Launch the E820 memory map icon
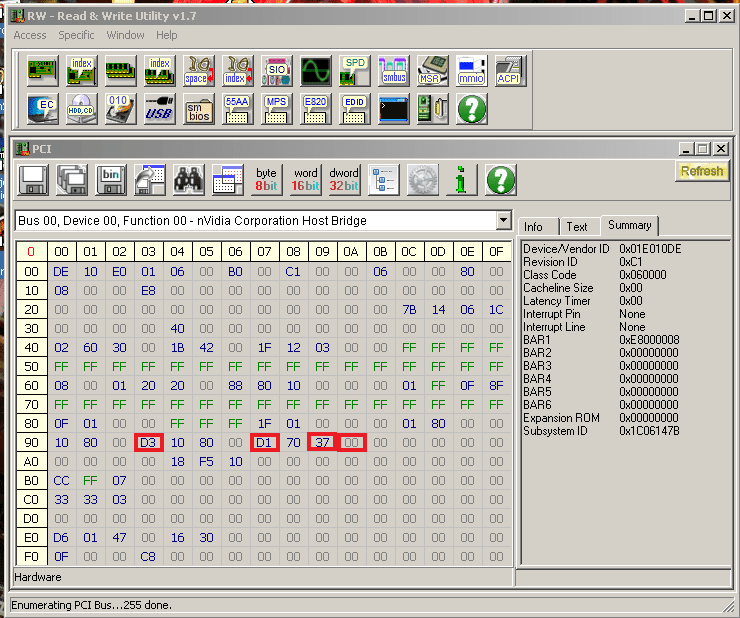 click(315, 108)
